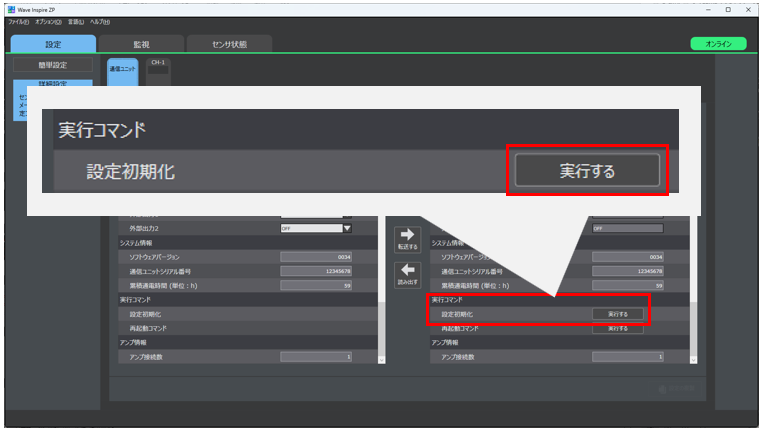Click 実行する for 再起動コマンド
Viewport: 759px width, 429px height.
618,328
